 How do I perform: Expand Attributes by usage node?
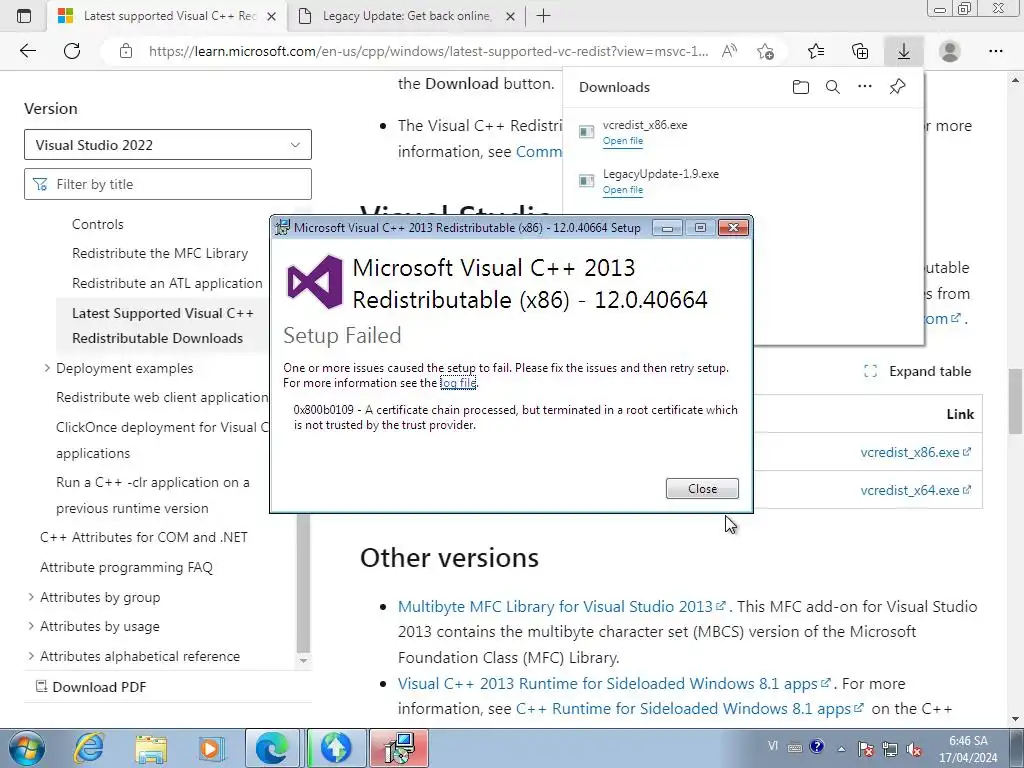(x=31, y=626)
